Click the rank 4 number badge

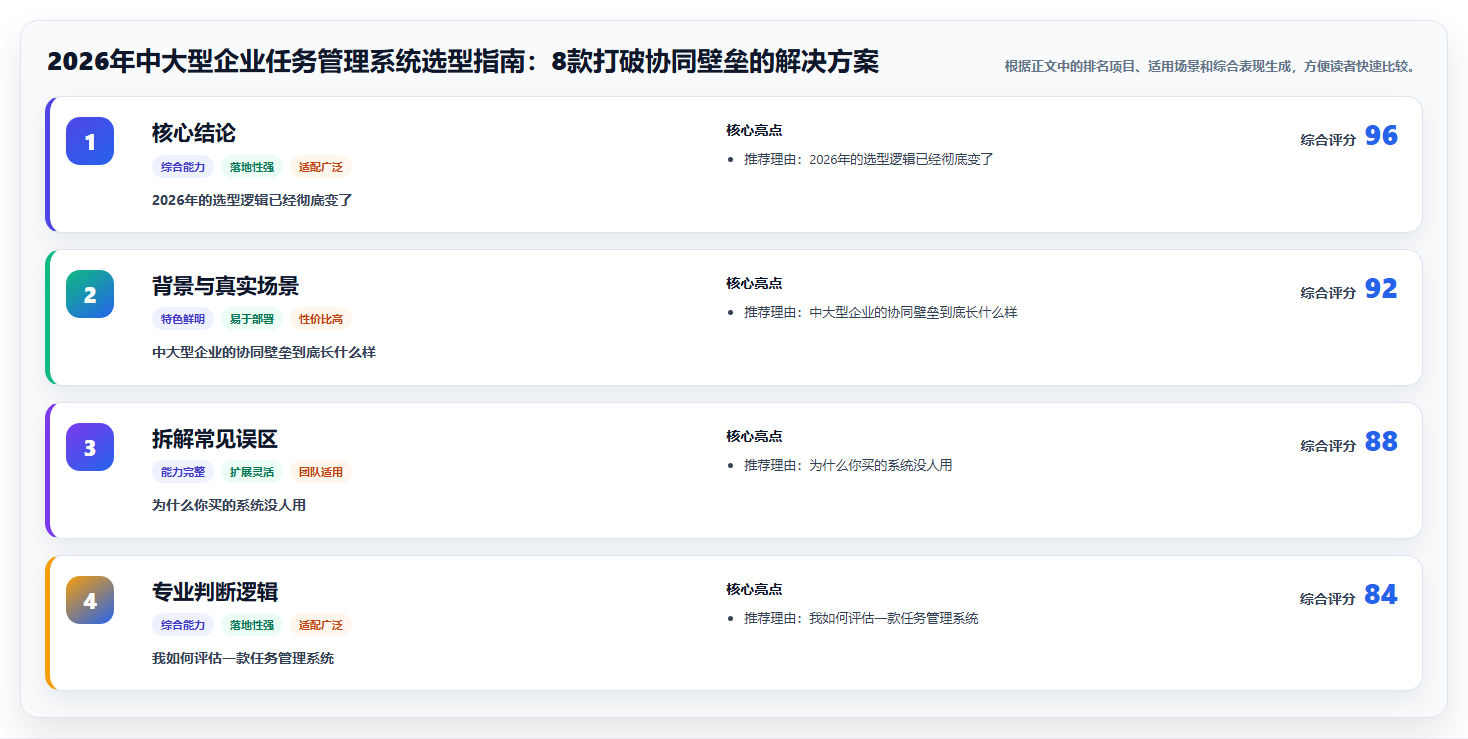90,600
